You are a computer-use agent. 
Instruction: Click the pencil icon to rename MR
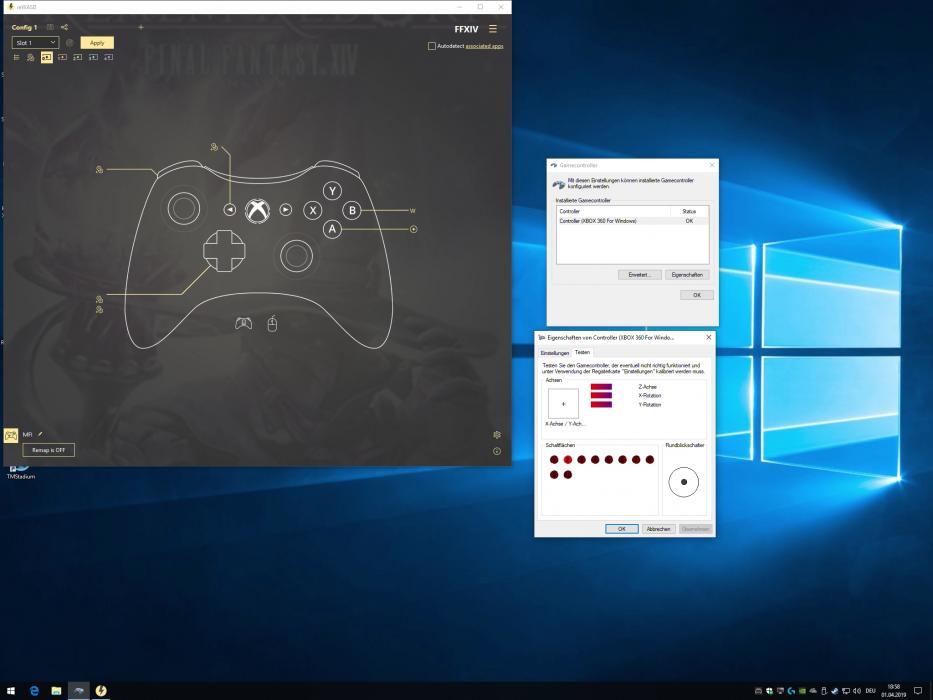point(41,434)
